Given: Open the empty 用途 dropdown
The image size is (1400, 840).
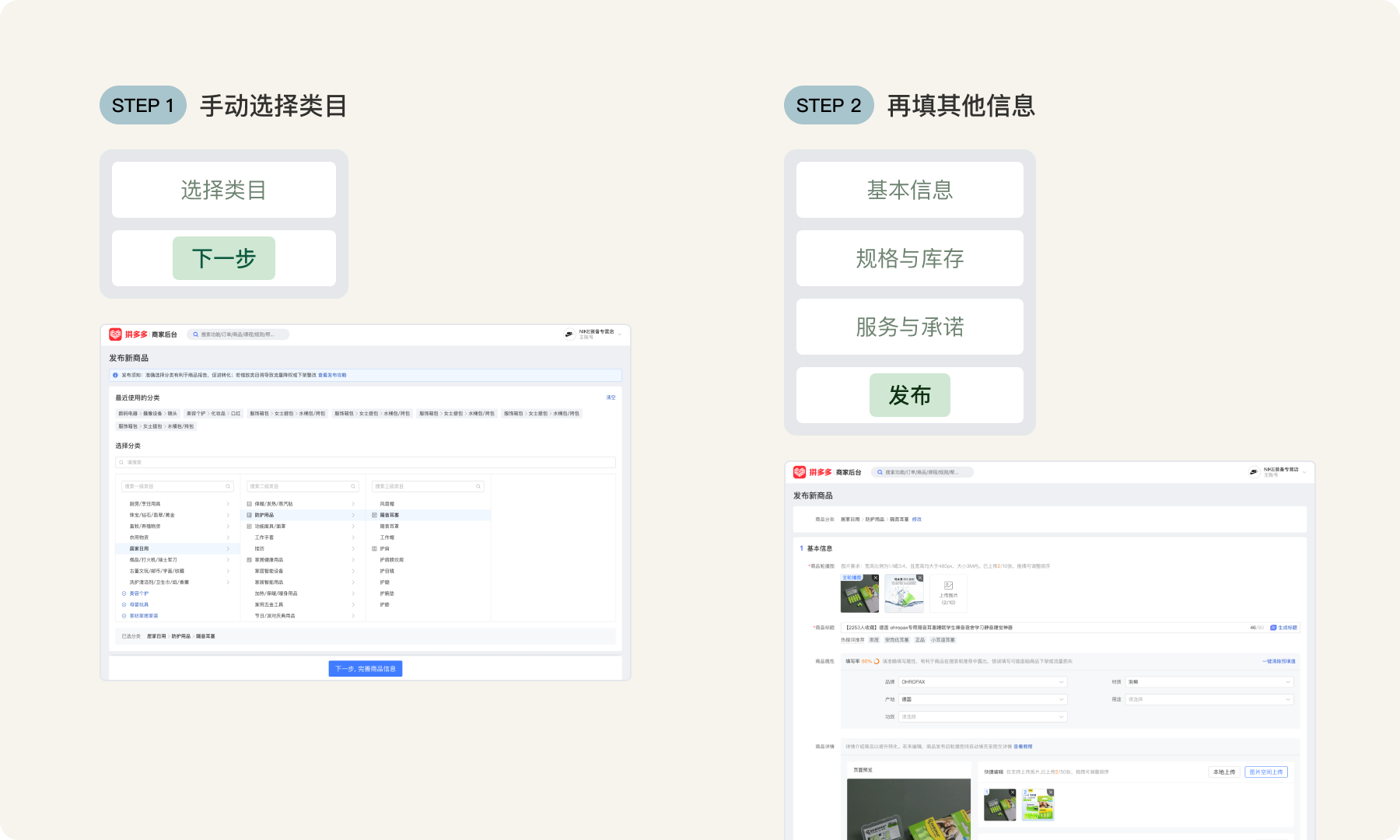Looking at the screenshot, I should click(x=1209, y=699).
